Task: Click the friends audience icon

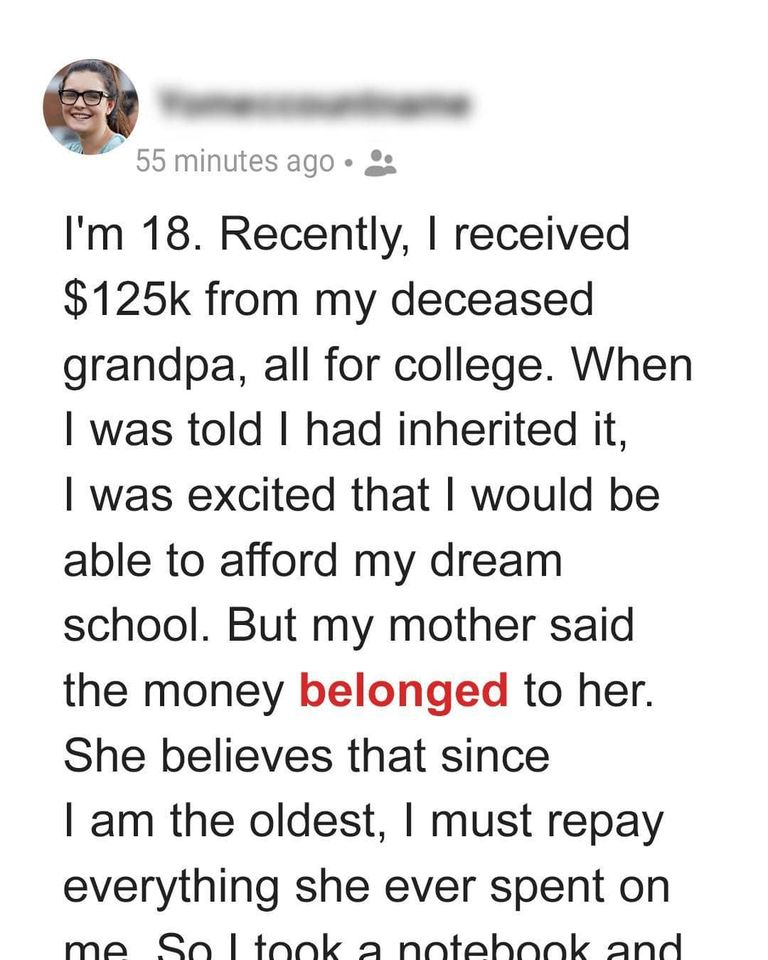Action: (381, 162)
